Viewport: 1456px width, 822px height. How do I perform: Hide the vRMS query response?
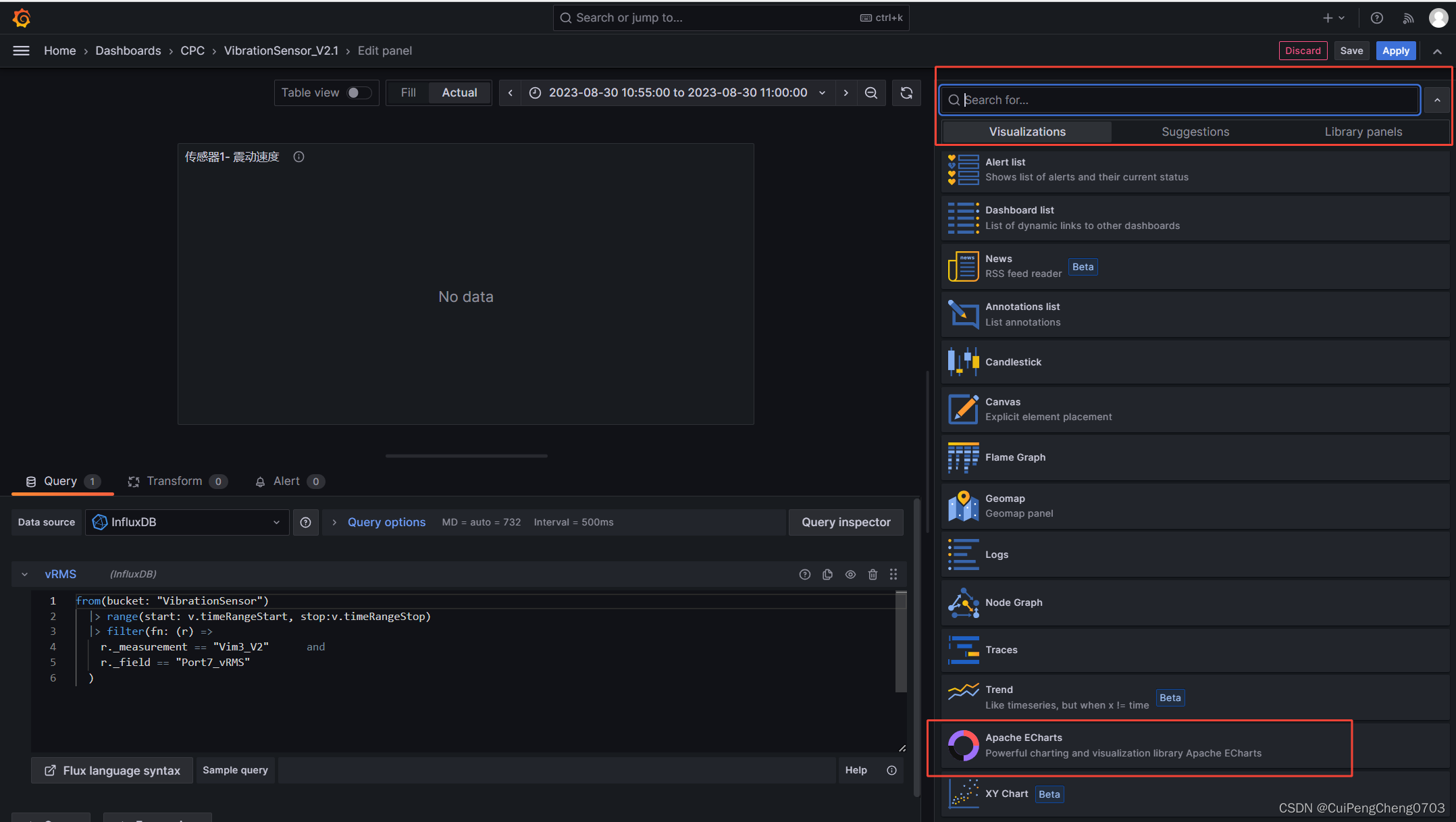pos(850,574)
